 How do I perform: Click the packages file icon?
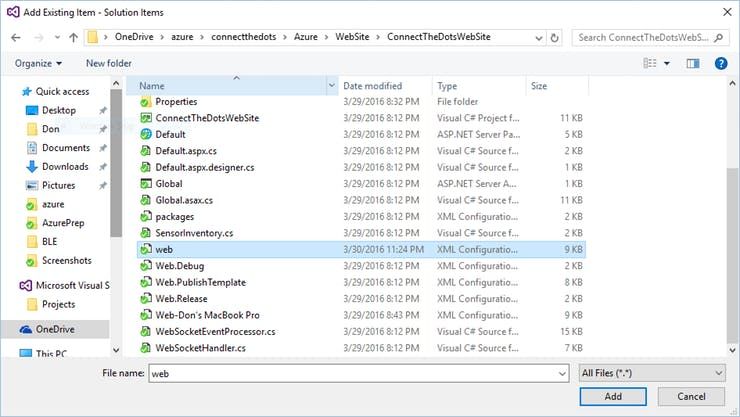click(x=146, y=217)
